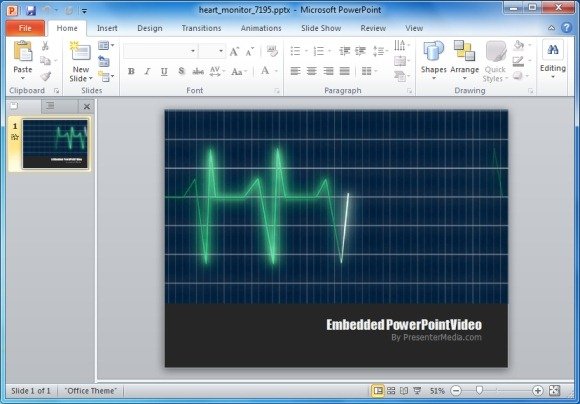Select slide 1 thumbnail
The width and height of the screenshot is (580, 404).
tap(55, 144)
